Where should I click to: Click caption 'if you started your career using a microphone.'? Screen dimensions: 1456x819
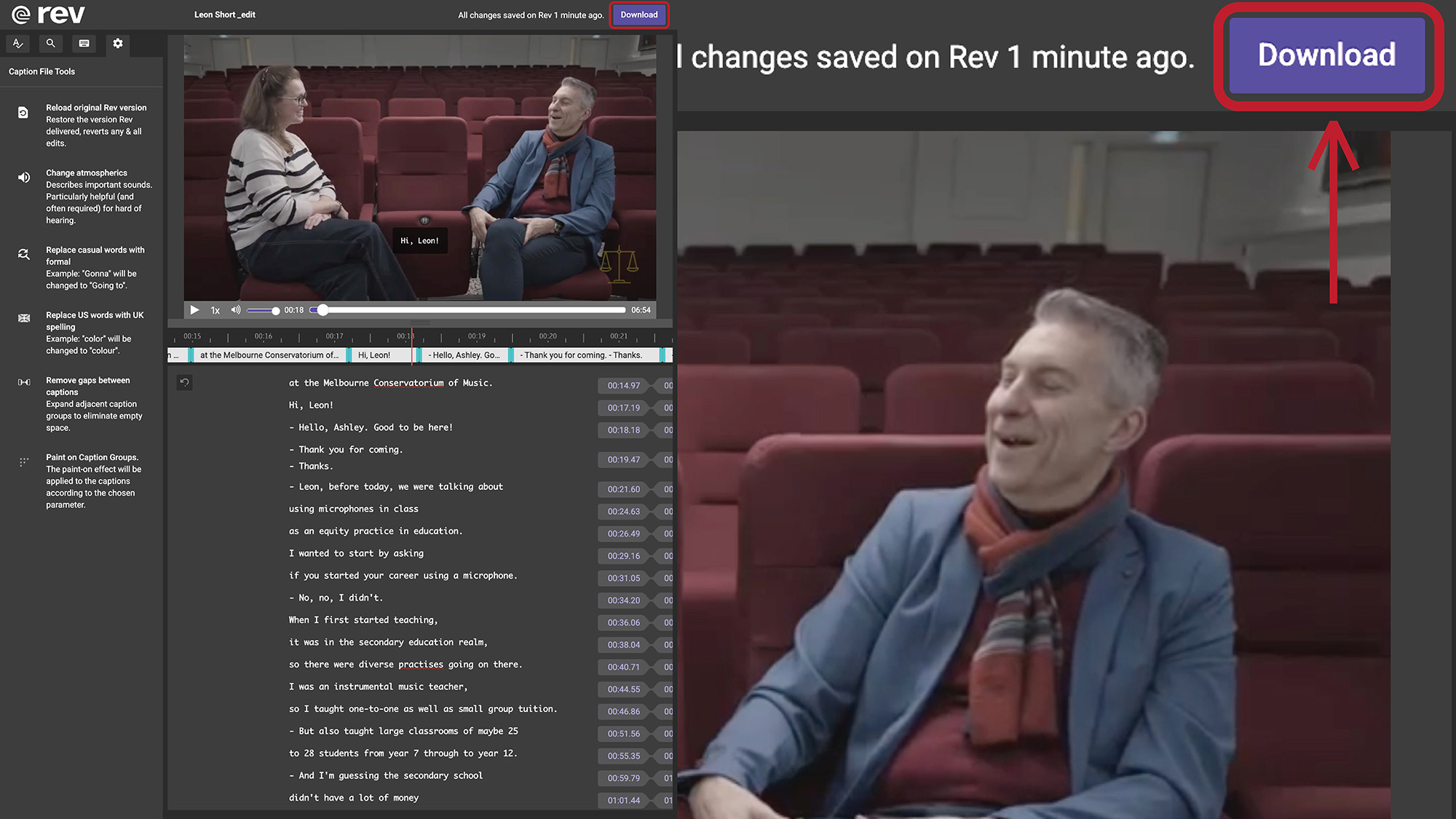(x=403, y=576)
